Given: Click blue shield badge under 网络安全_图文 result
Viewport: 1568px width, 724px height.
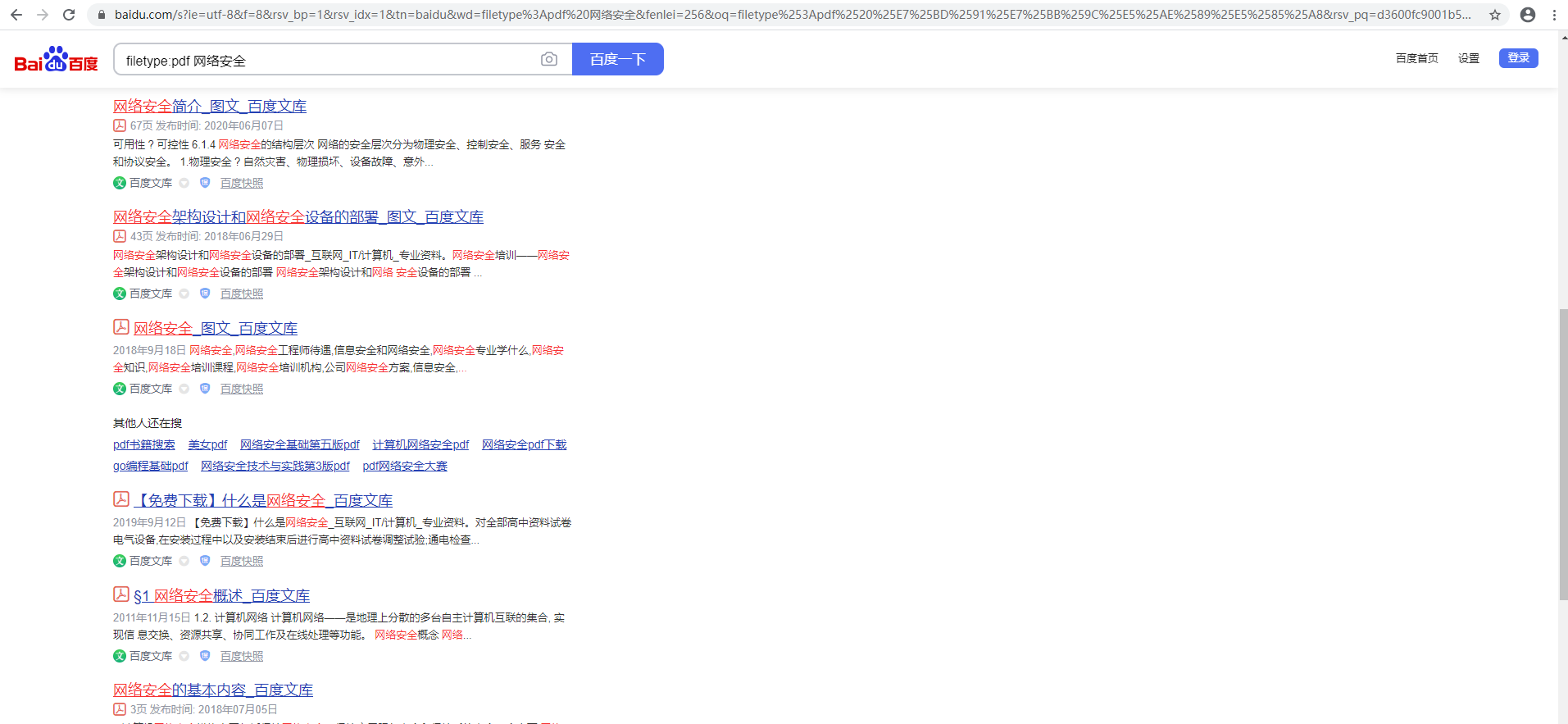Looking at the screenshot, I should (205, 389).
